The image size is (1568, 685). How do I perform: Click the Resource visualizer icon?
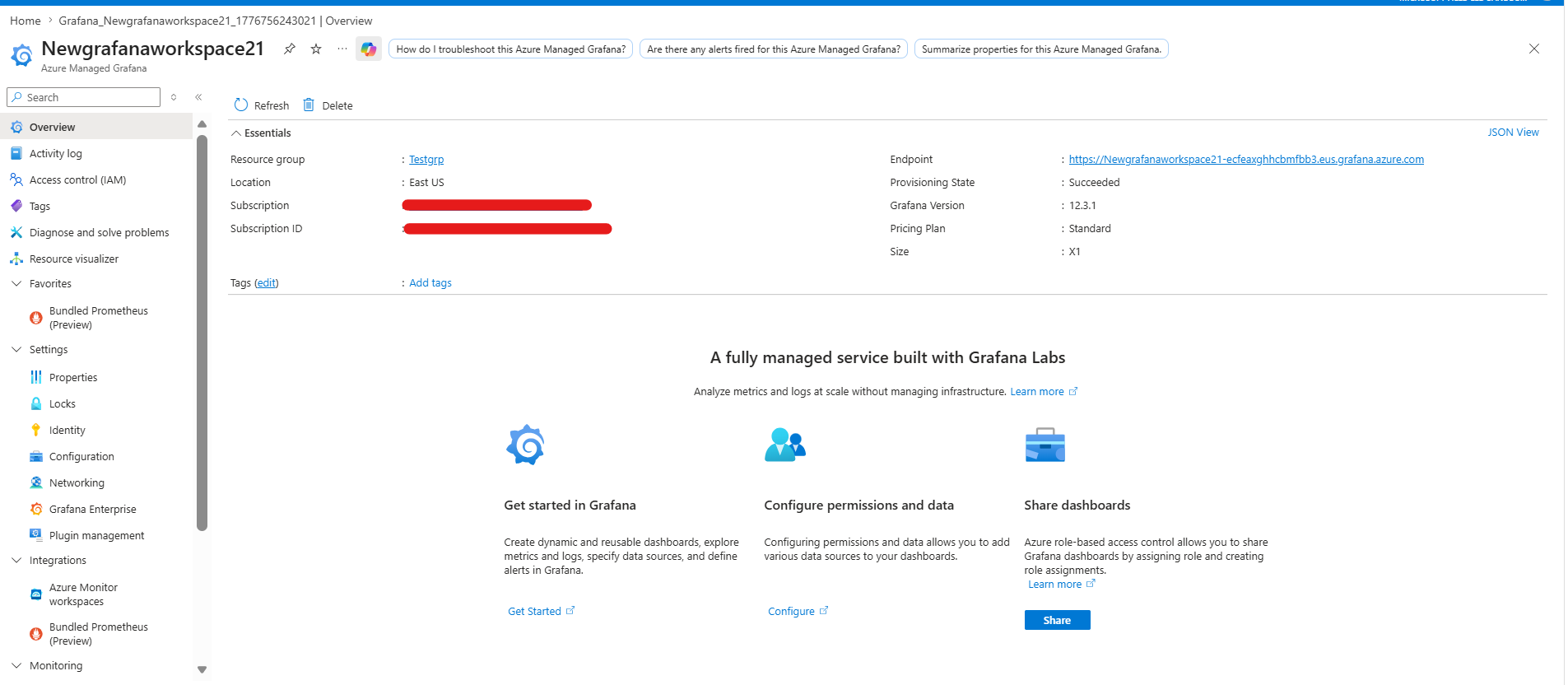pyautogui.click(x=16, y=259)
